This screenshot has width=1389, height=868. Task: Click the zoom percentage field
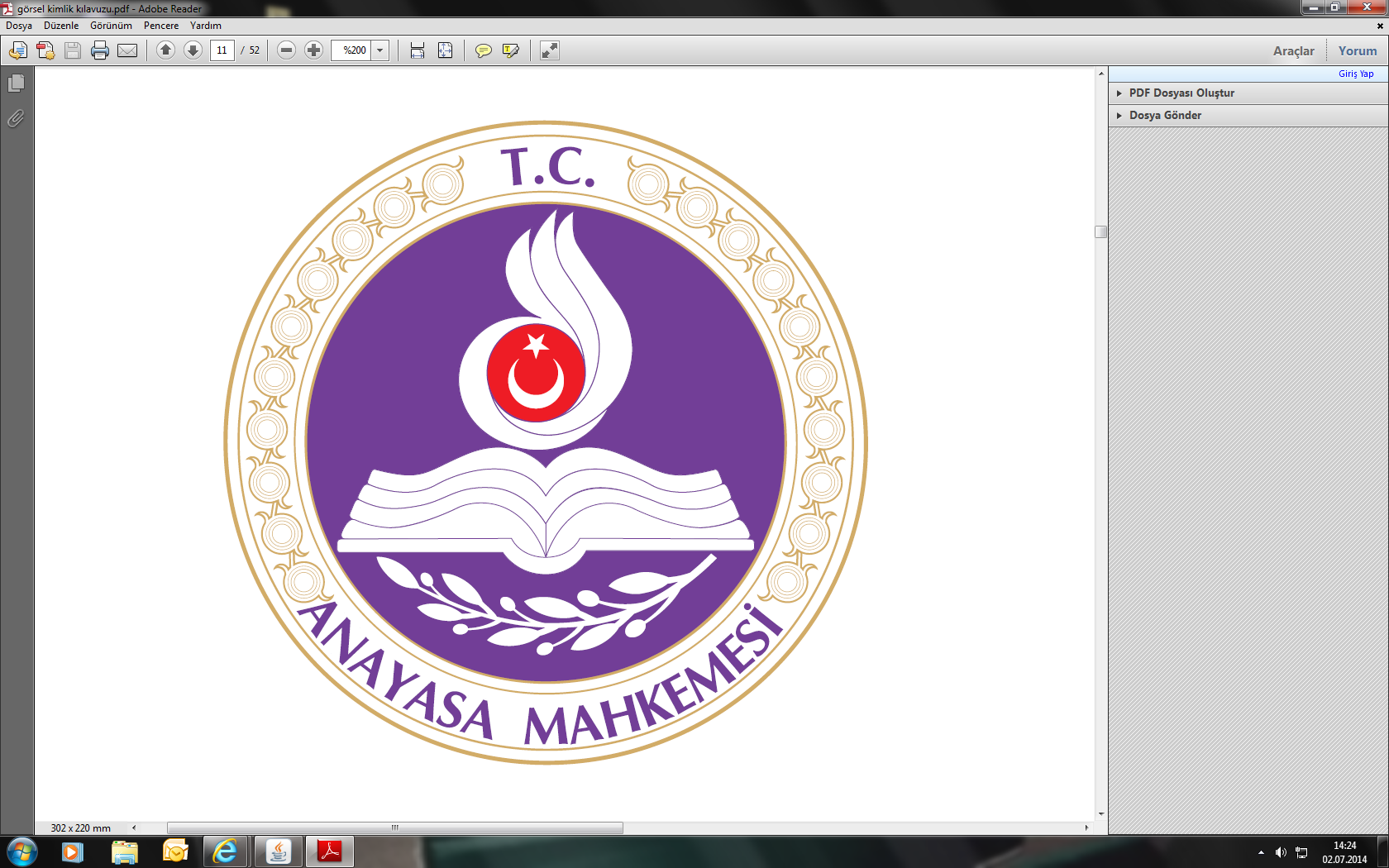click(351, 50)
